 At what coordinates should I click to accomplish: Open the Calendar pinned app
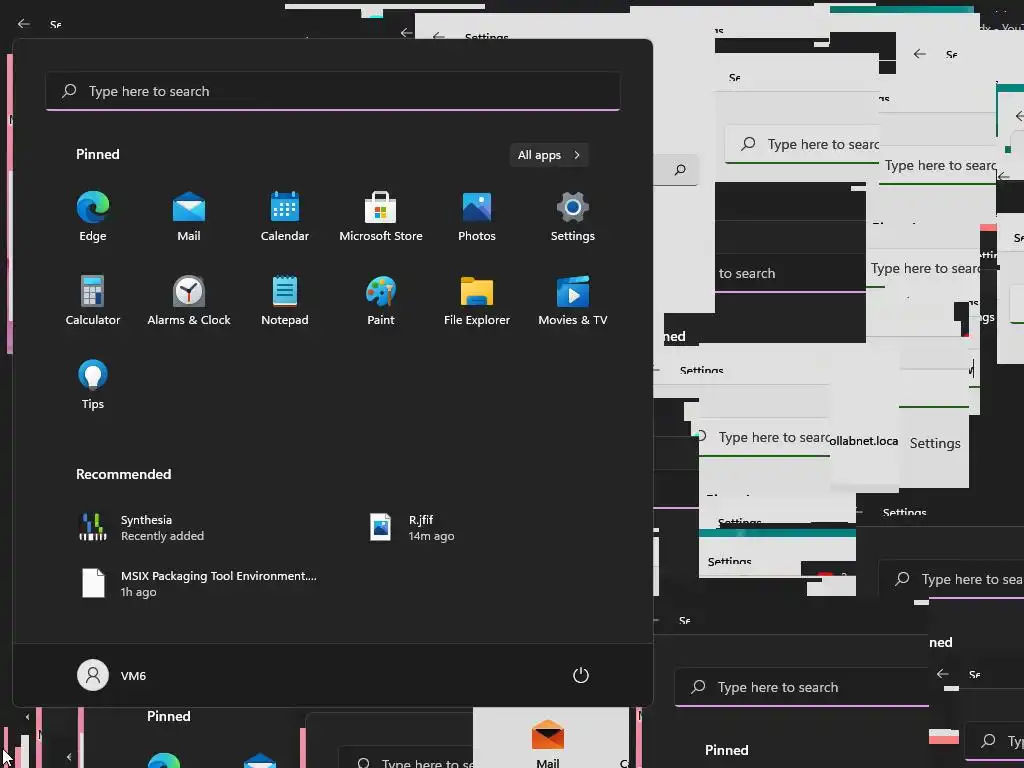pos(285,217)
